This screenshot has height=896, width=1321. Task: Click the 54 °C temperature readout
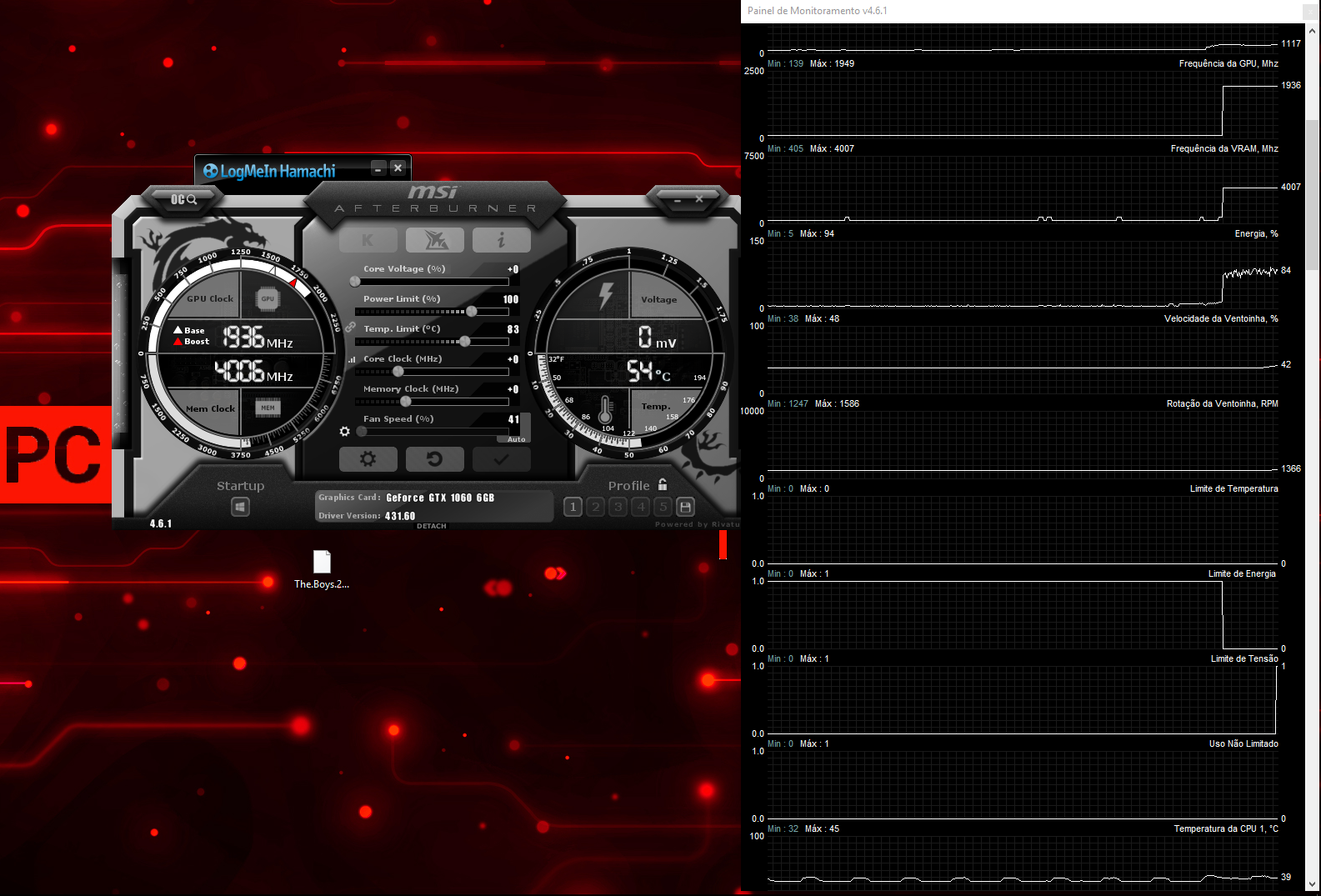pos(648,371)
